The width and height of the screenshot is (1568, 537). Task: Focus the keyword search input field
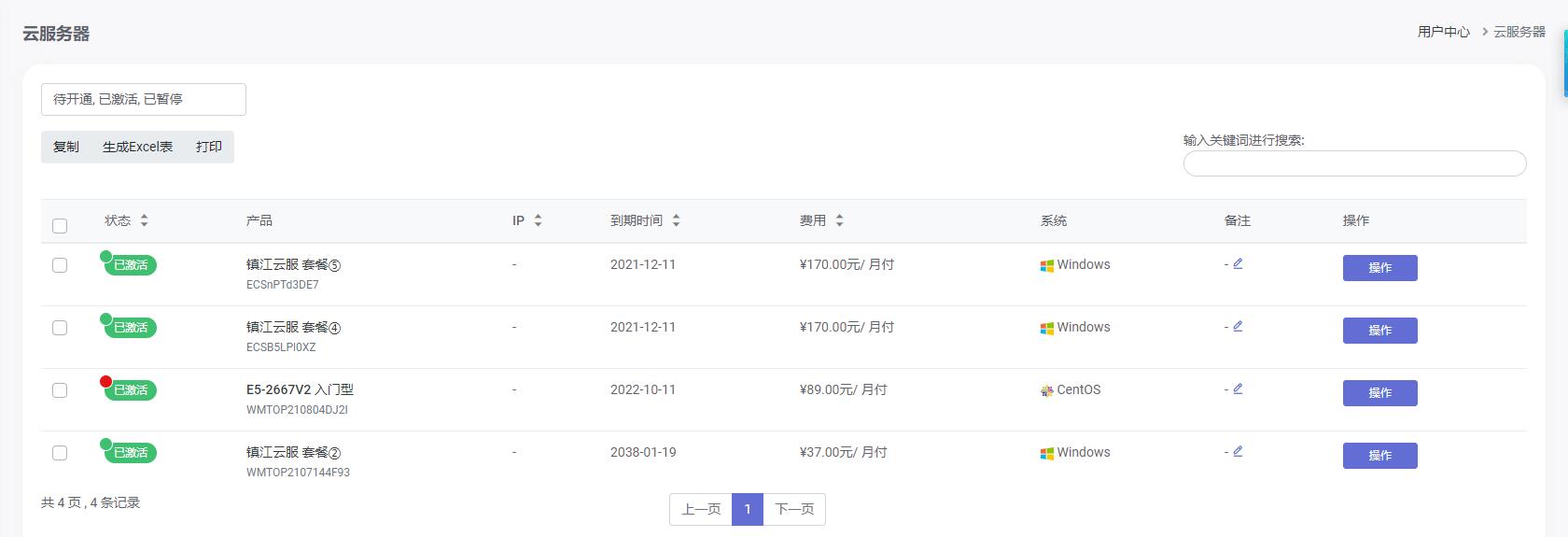pyautogui.click(x=1354, y=163)
